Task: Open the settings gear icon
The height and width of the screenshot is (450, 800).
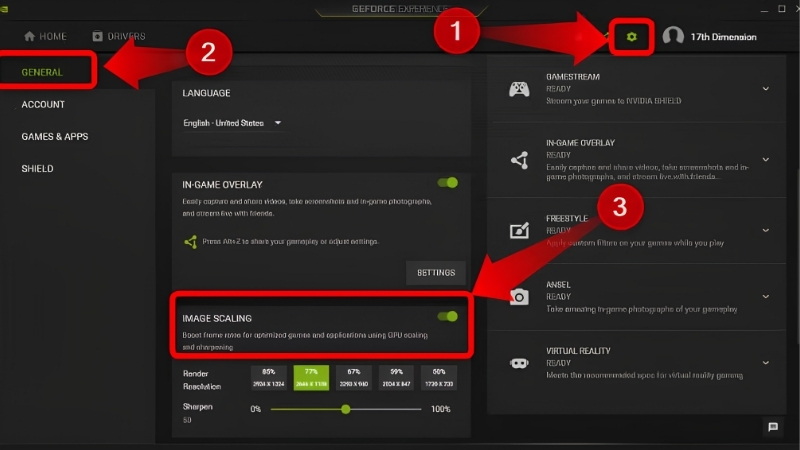Action: [632, 37]
